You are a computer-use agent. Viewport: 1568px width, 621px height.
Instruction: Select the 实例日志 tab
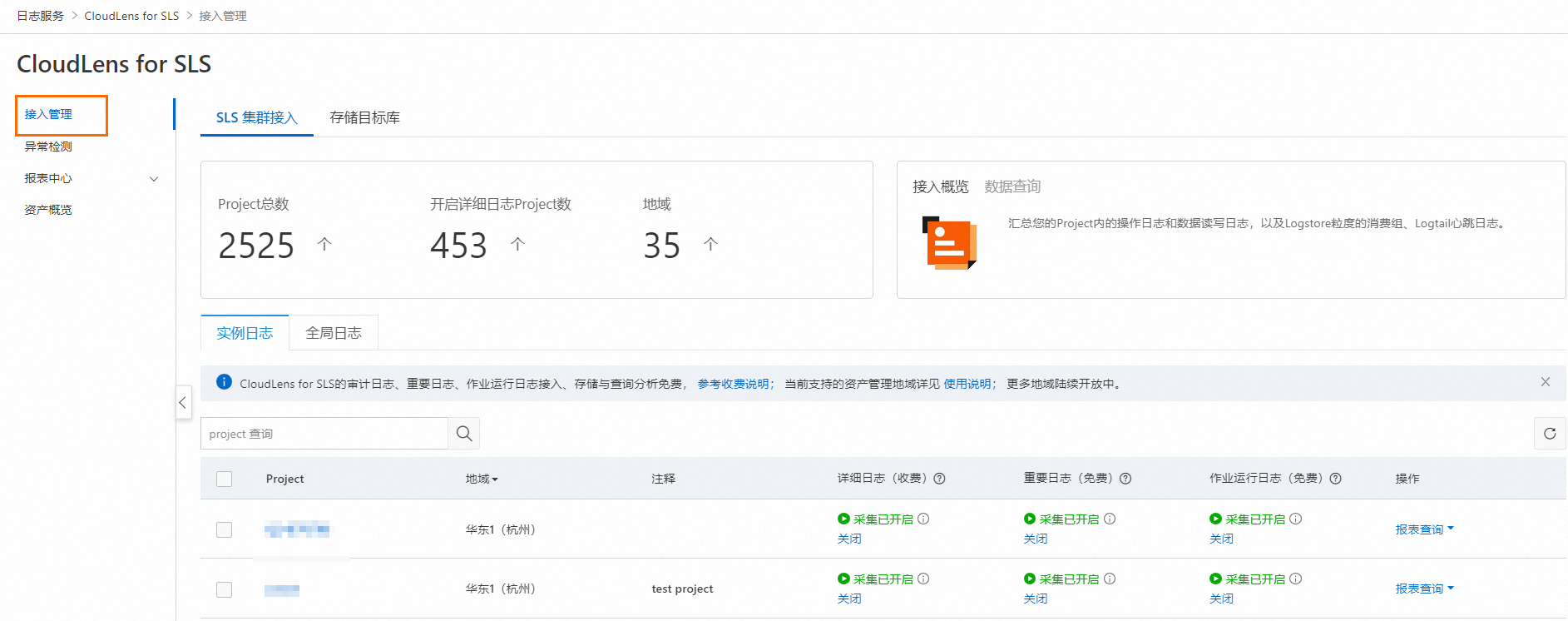[245, 333]
